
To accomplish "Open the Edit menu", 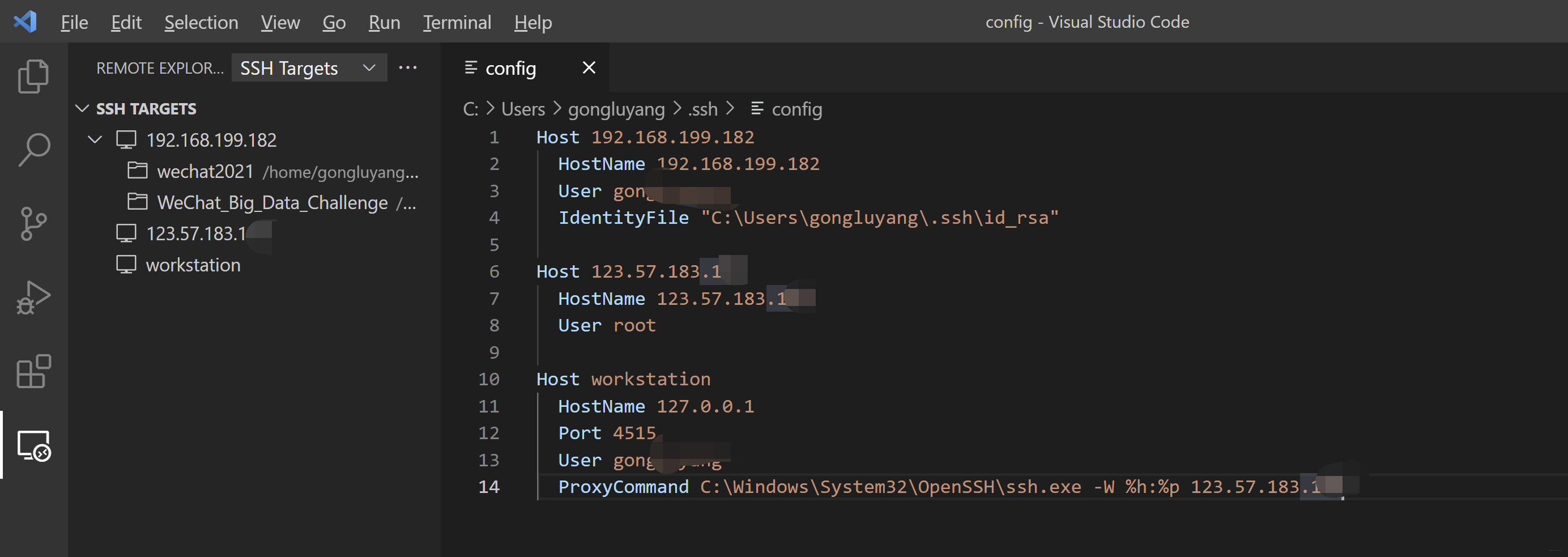I will tap(126, 23).
